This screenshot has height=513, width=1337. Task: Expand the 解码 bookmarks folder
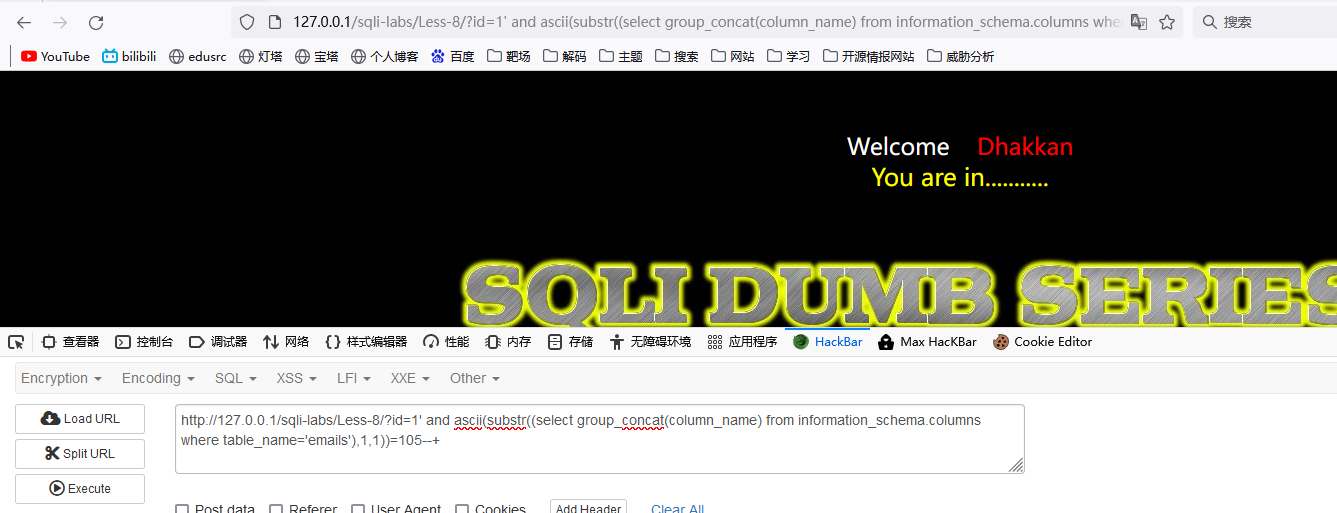(564, 57)
